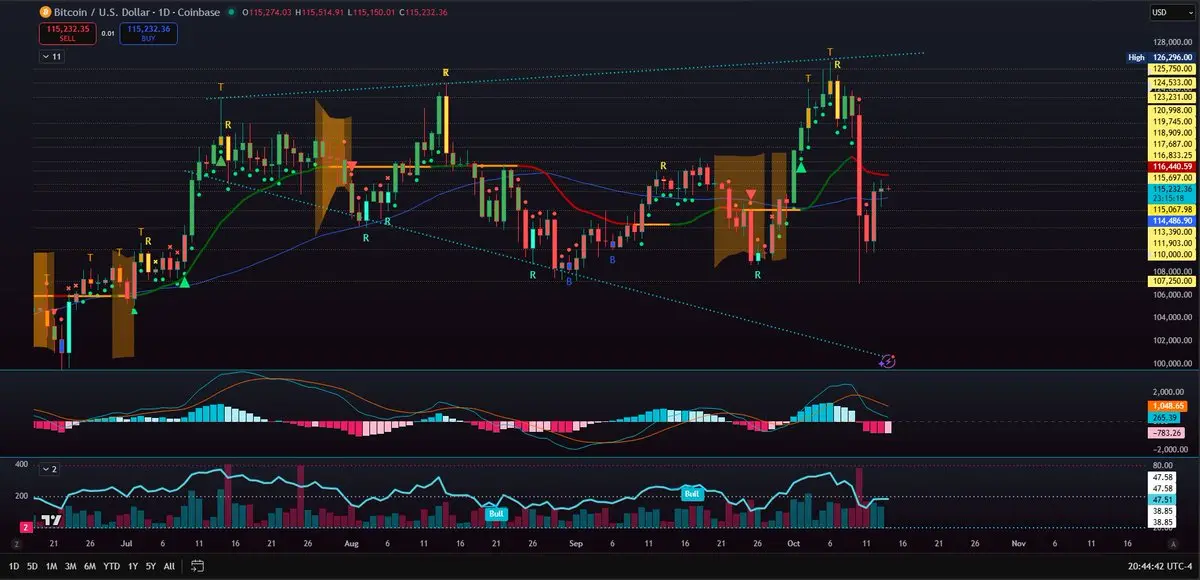Click the High 126,296.00 price label
The width and height of the screenshot is (1200, 580).
[x=1160, y=58]
